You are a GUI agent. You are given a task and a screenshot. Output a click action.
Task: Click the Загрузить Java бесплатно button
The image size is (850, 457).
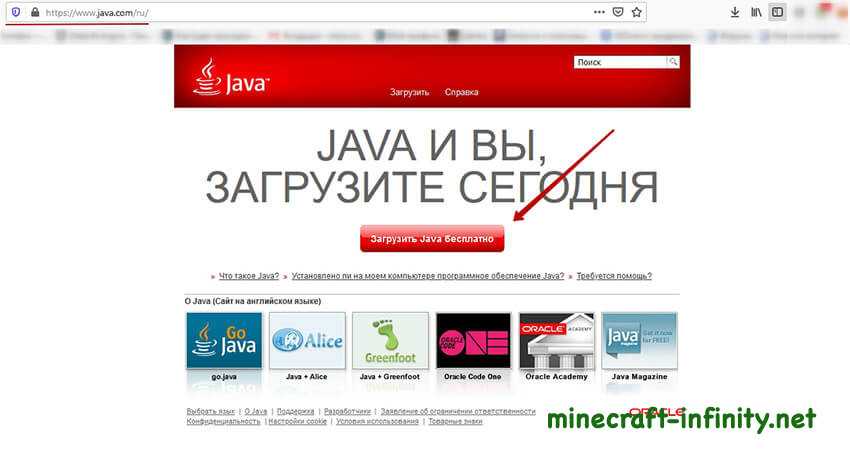pyautogui.click(x=432, y=239)
